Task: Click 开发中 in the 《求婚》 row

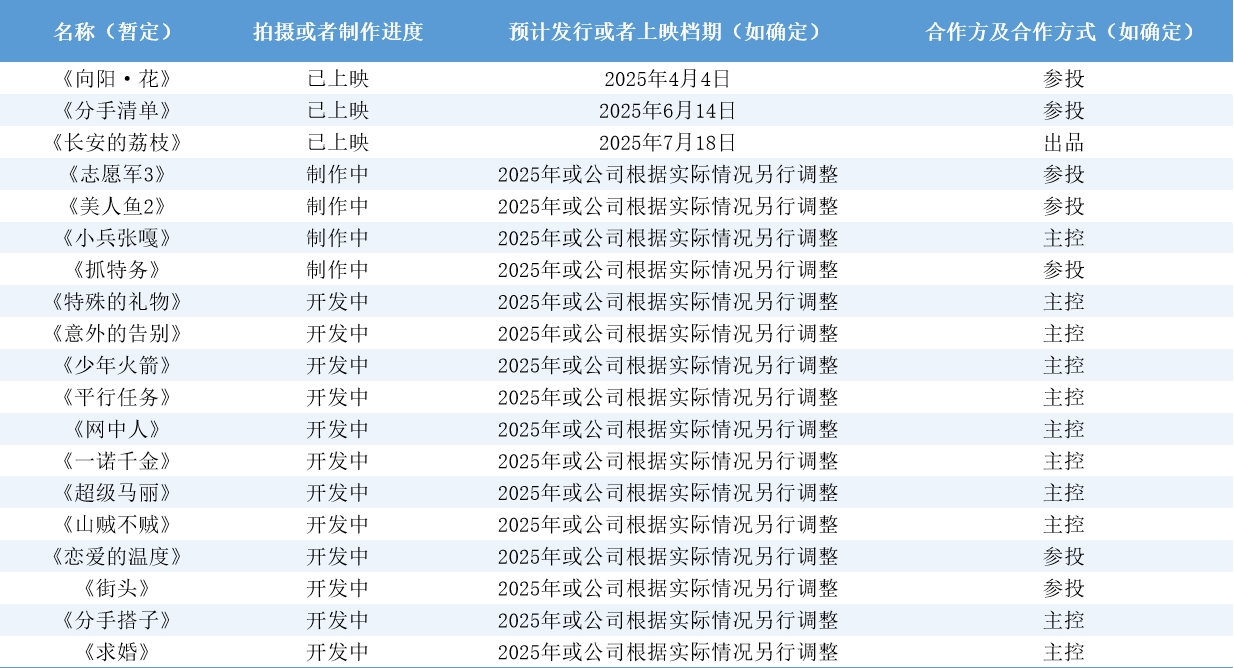Action: [338, 652]
